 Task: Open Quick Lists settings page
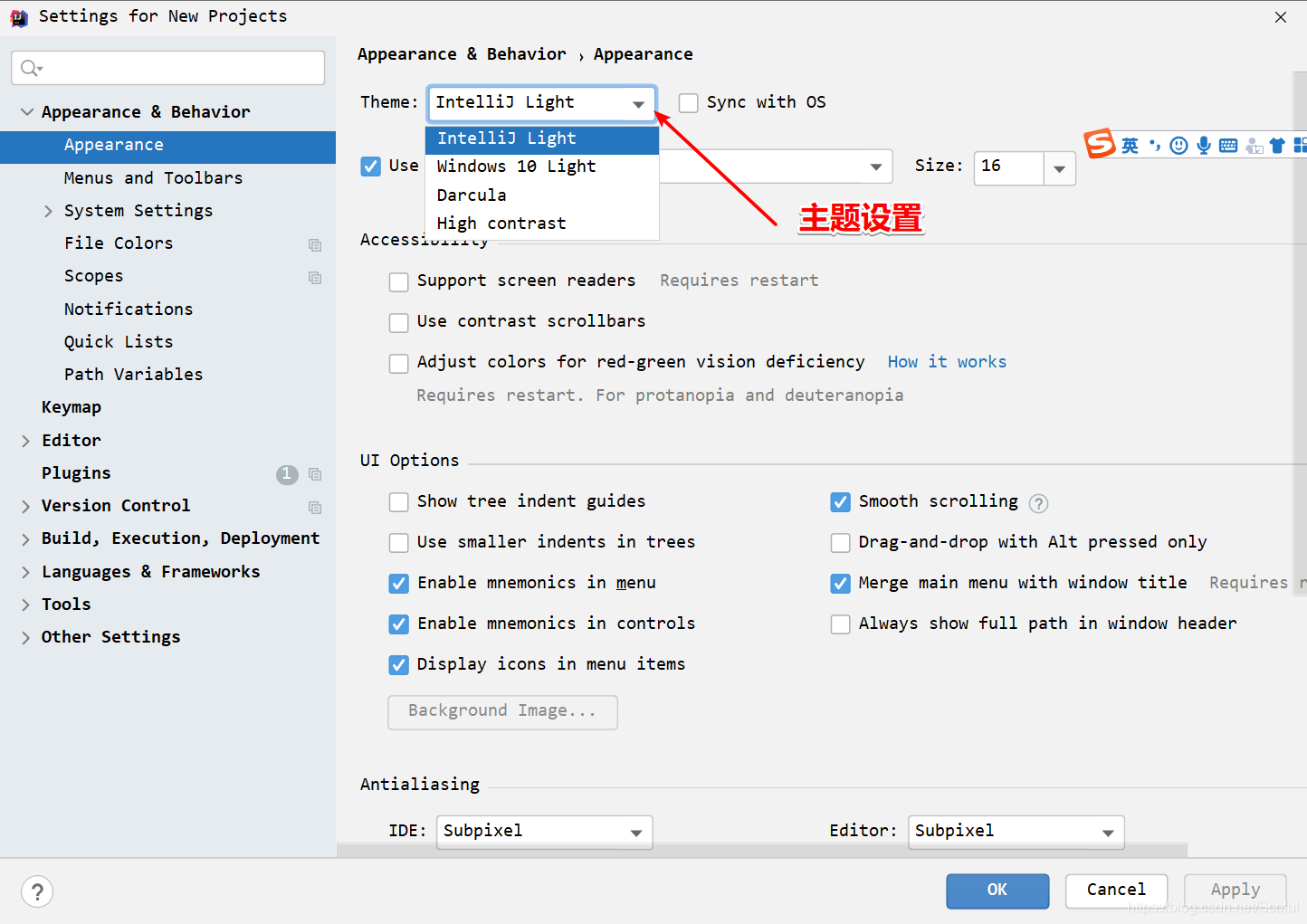tap(119, 342)
